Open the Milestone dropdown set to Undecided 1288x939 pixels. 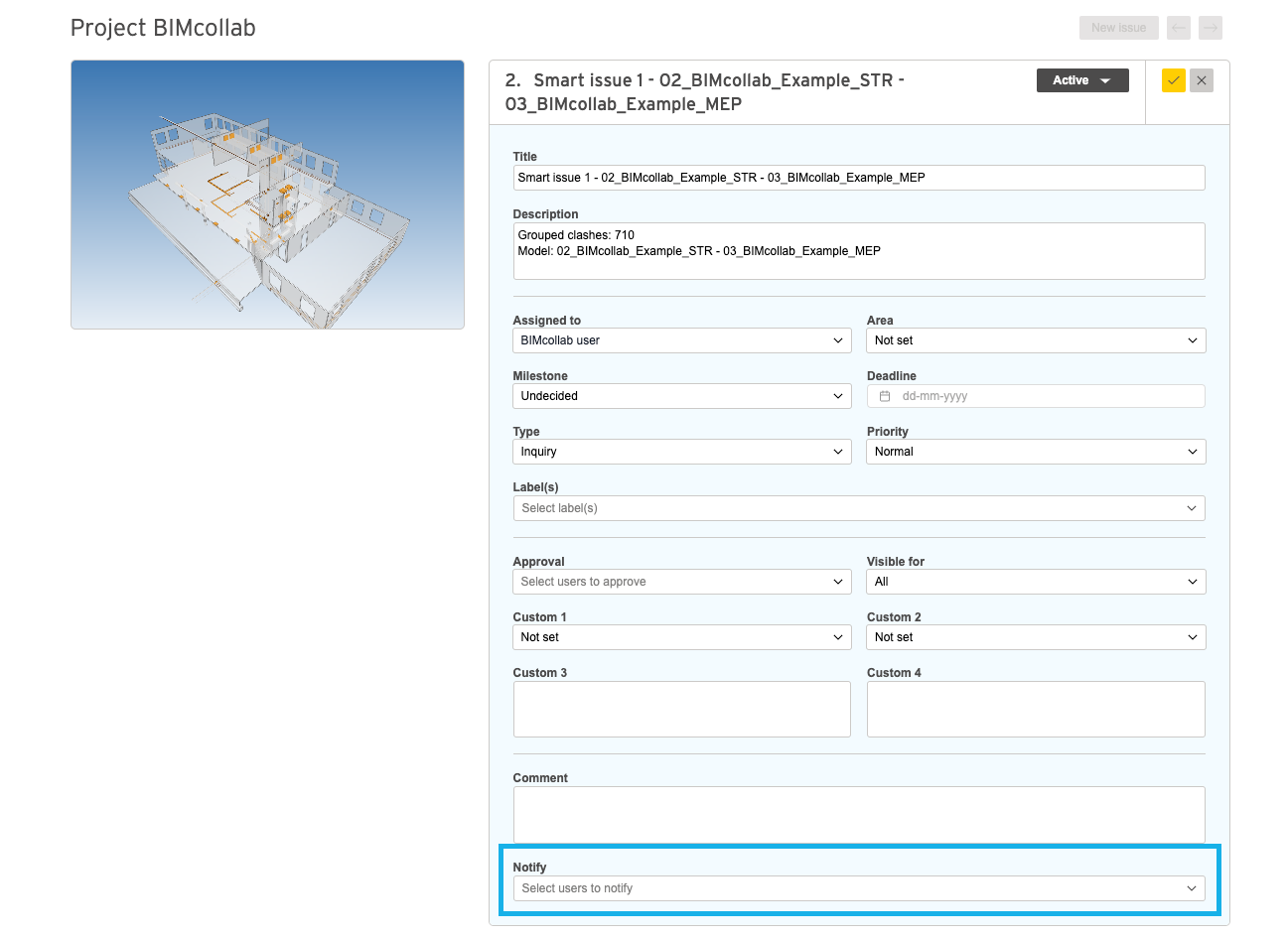[682, 396]
